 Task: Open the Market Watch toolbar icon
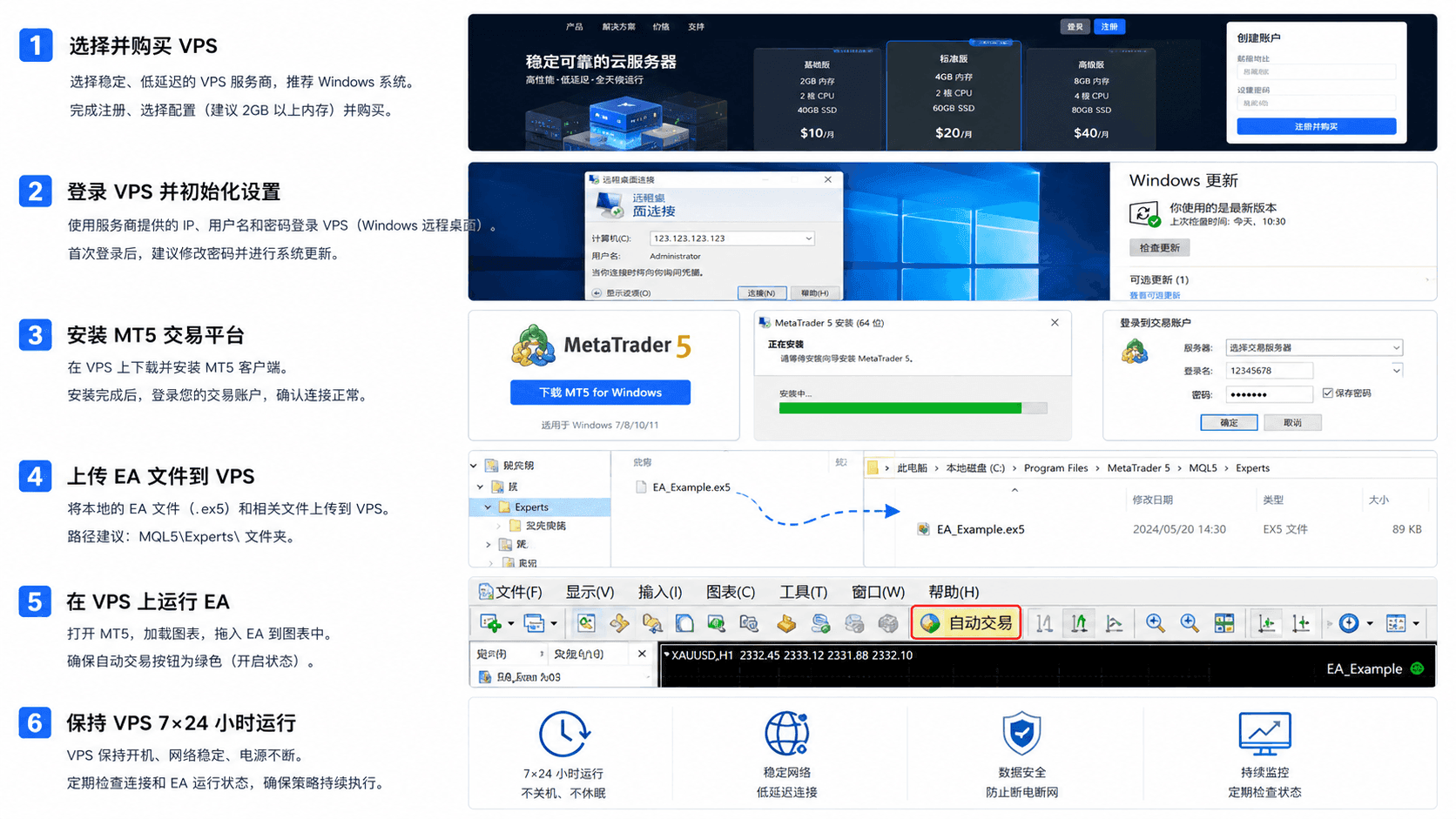(586, 623)
